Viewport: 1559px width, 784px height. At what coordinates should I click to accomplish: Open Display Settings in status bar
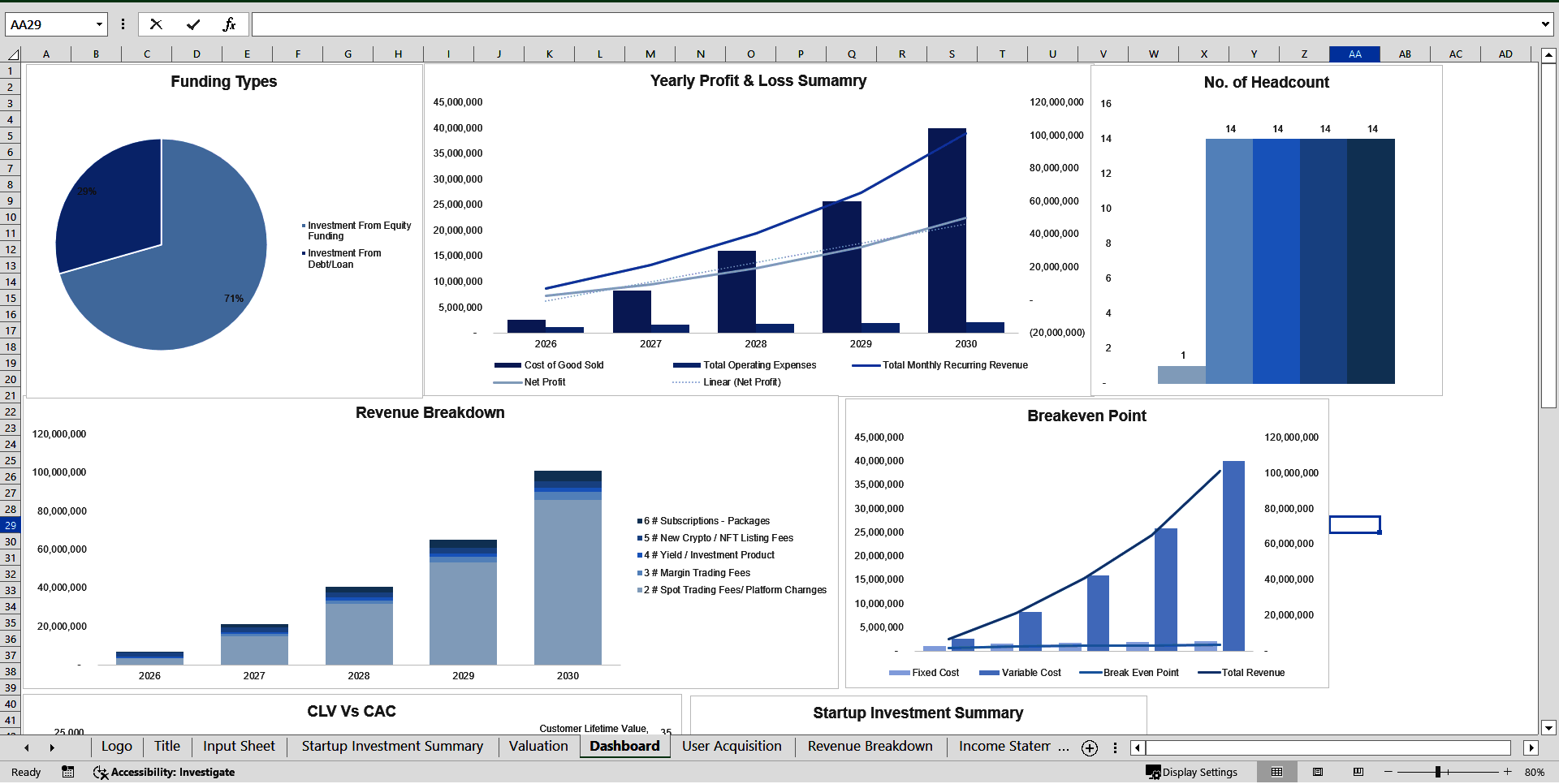coord(1192,772)
